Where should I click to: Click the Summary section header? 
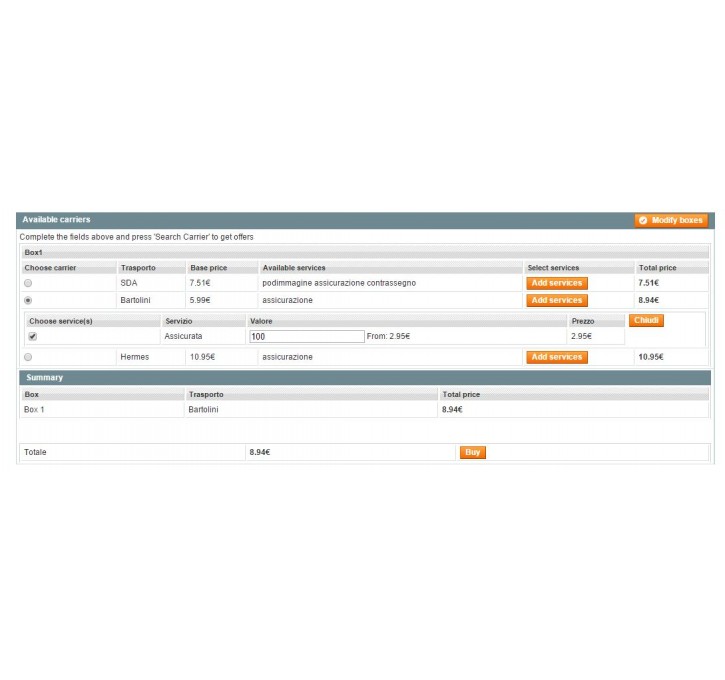pyautogui.click(x=43, y=378)
